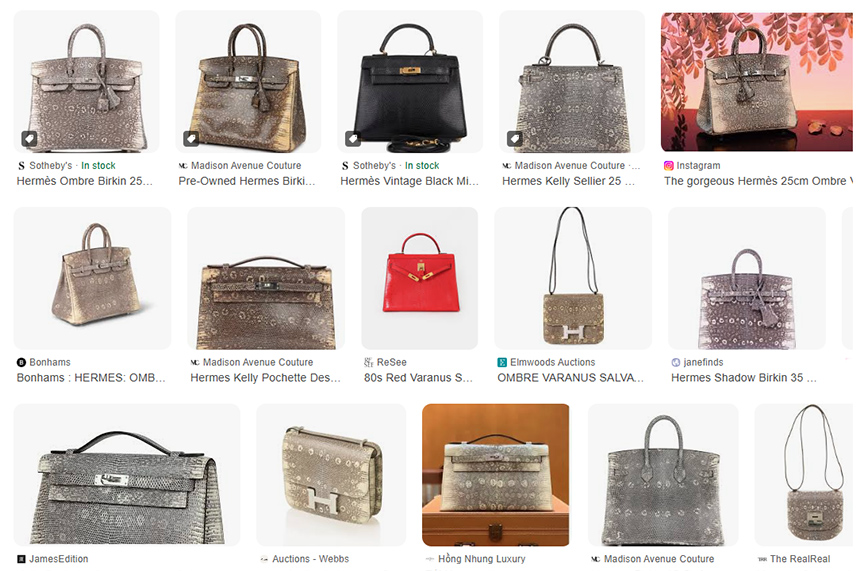This screenshot has width=864, height=571.
Task: Select the red Kelly bag thumbnail from ReSee
Action: (x=420, y=278)
